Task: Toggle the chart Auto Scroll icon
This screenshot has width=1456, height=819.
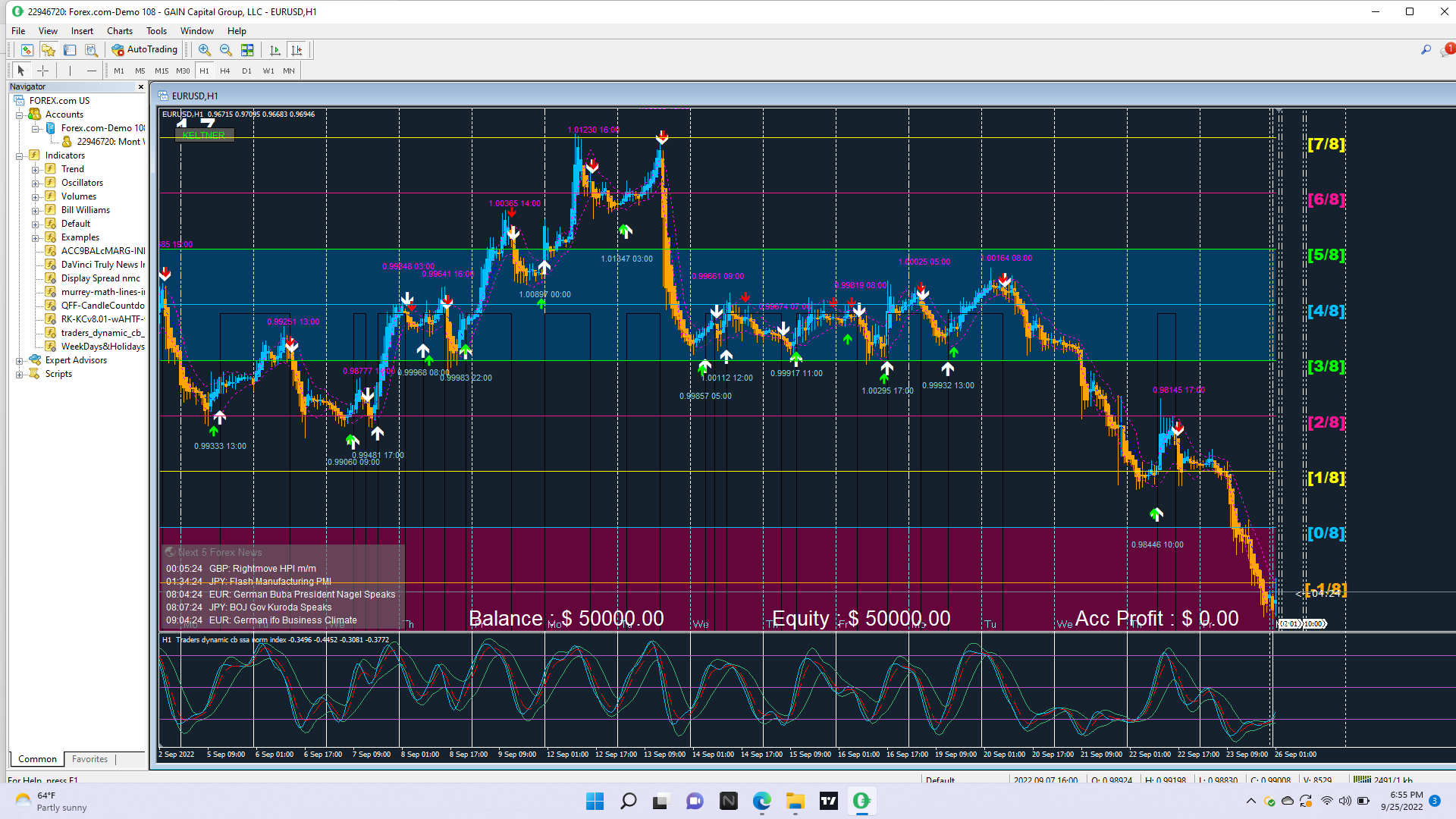Action: [x=275, y=50]
